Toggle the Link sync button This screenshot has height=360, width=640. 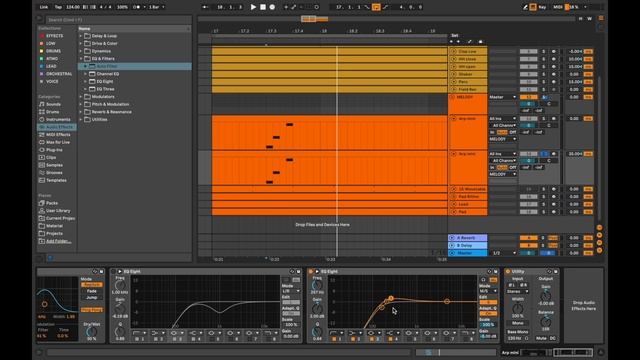(x=44, y=7)
